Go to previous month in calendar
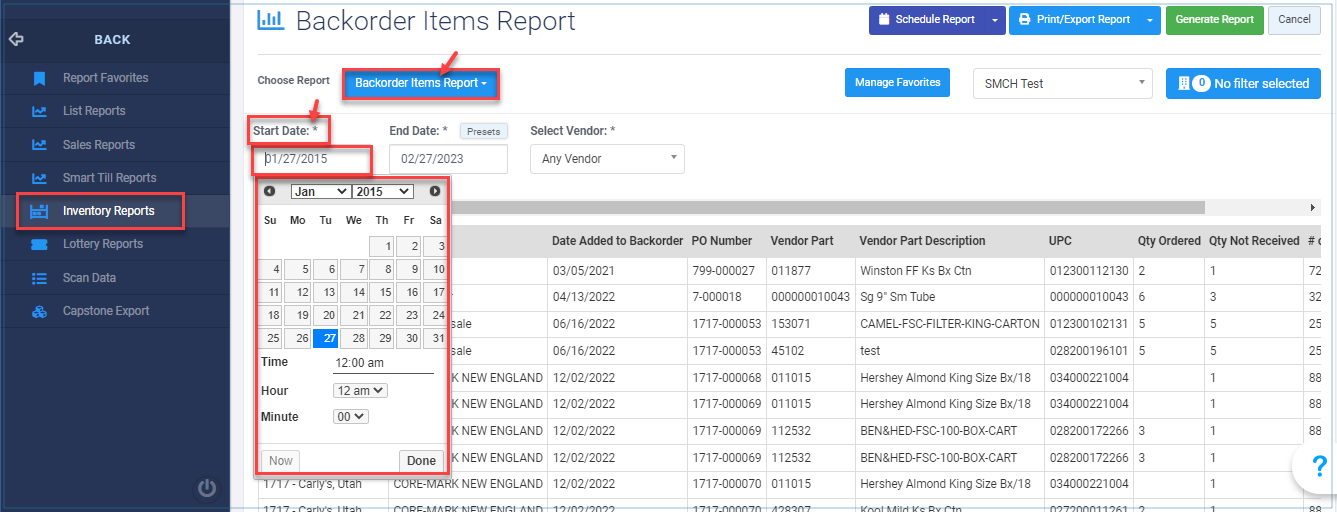1337x512 pixels. (x=269, y=191)
